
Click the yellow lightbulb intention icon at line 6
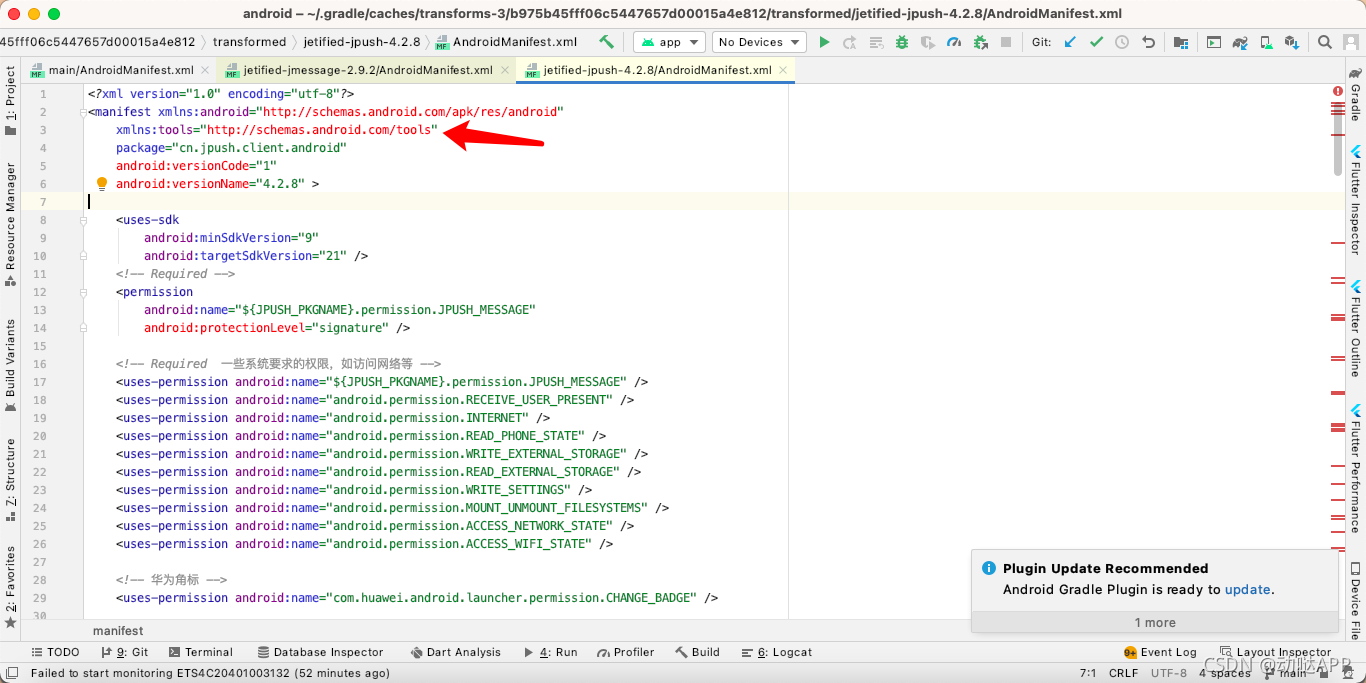[101, 183]
